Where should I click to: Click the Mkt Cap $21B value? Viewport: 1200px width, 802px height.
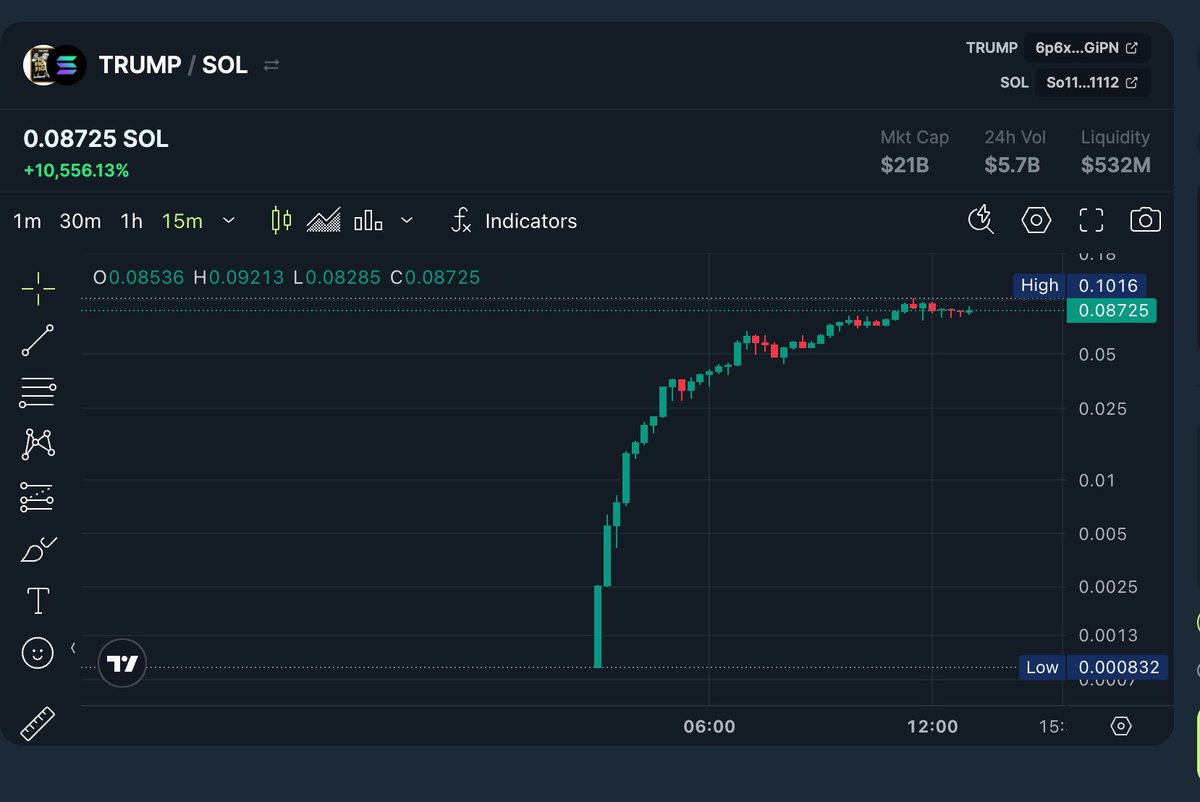905,165
